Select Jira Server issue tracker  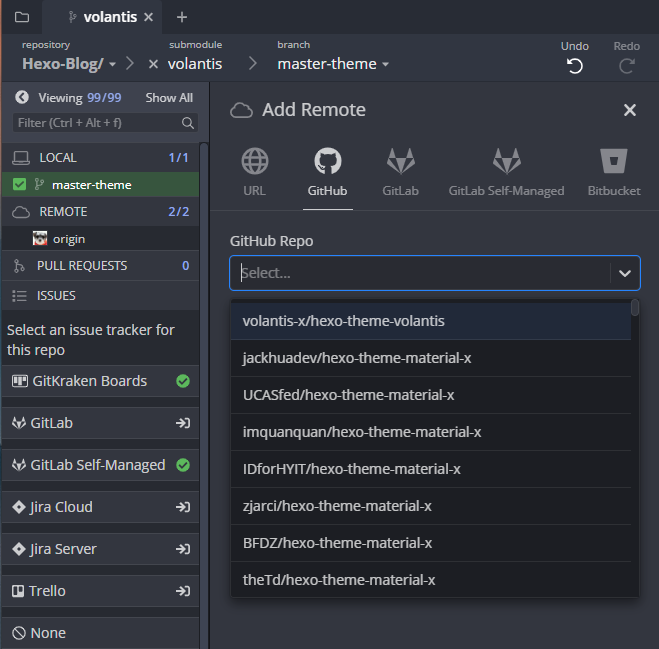coord(100,549)
